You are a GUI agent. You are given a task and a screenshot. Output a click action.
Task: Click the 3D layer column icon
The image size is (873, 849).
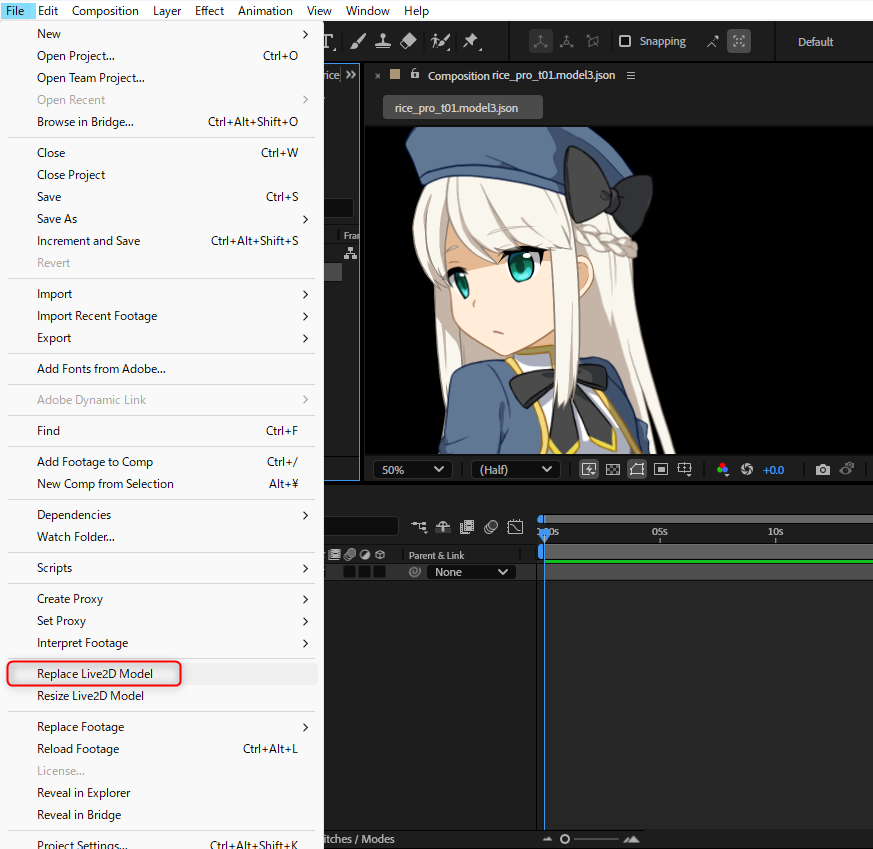pyautogui.click(x=380, y=554)
